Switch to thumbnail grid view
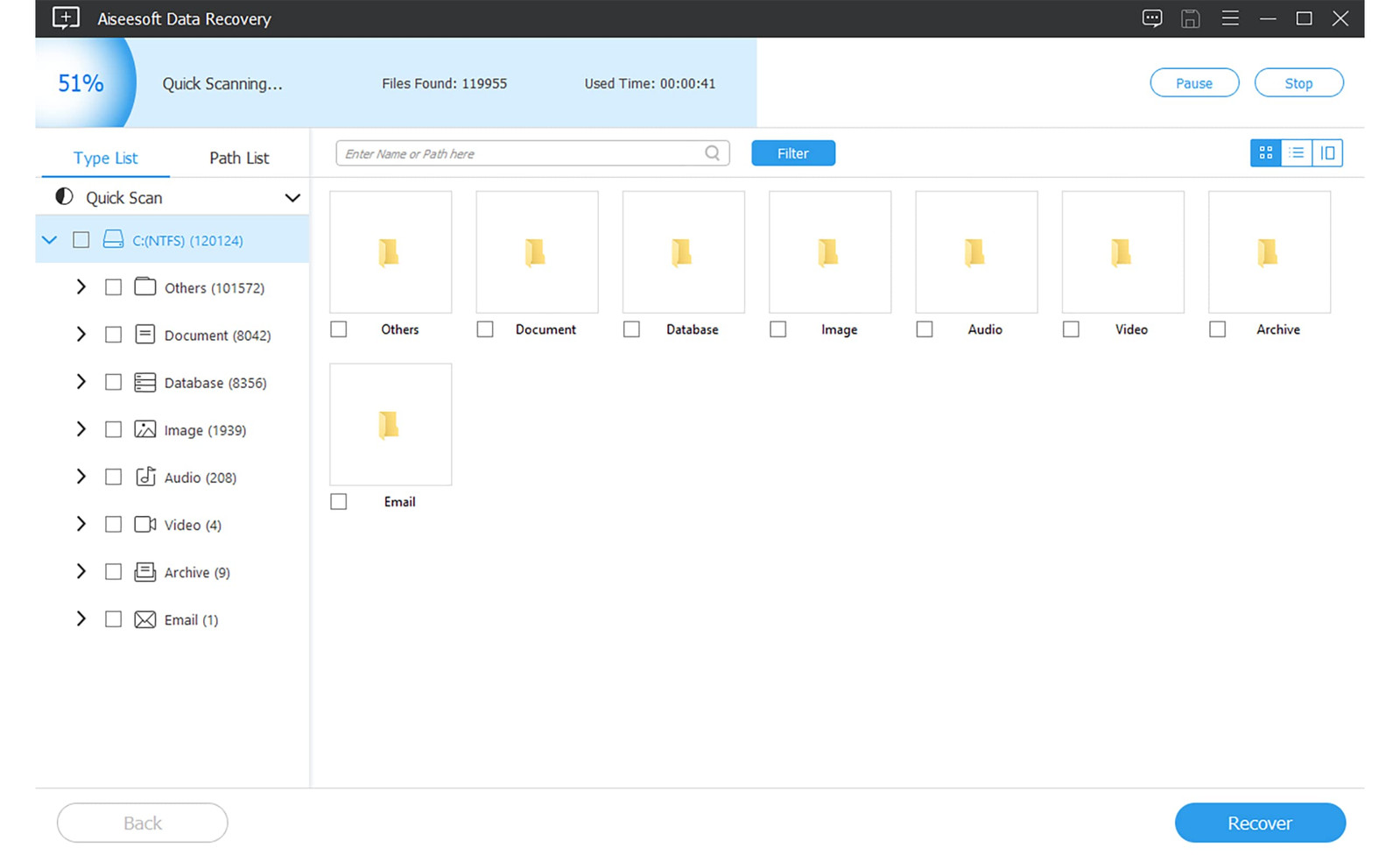Screen dimensions: 1400x862 tap(1266, 153)
